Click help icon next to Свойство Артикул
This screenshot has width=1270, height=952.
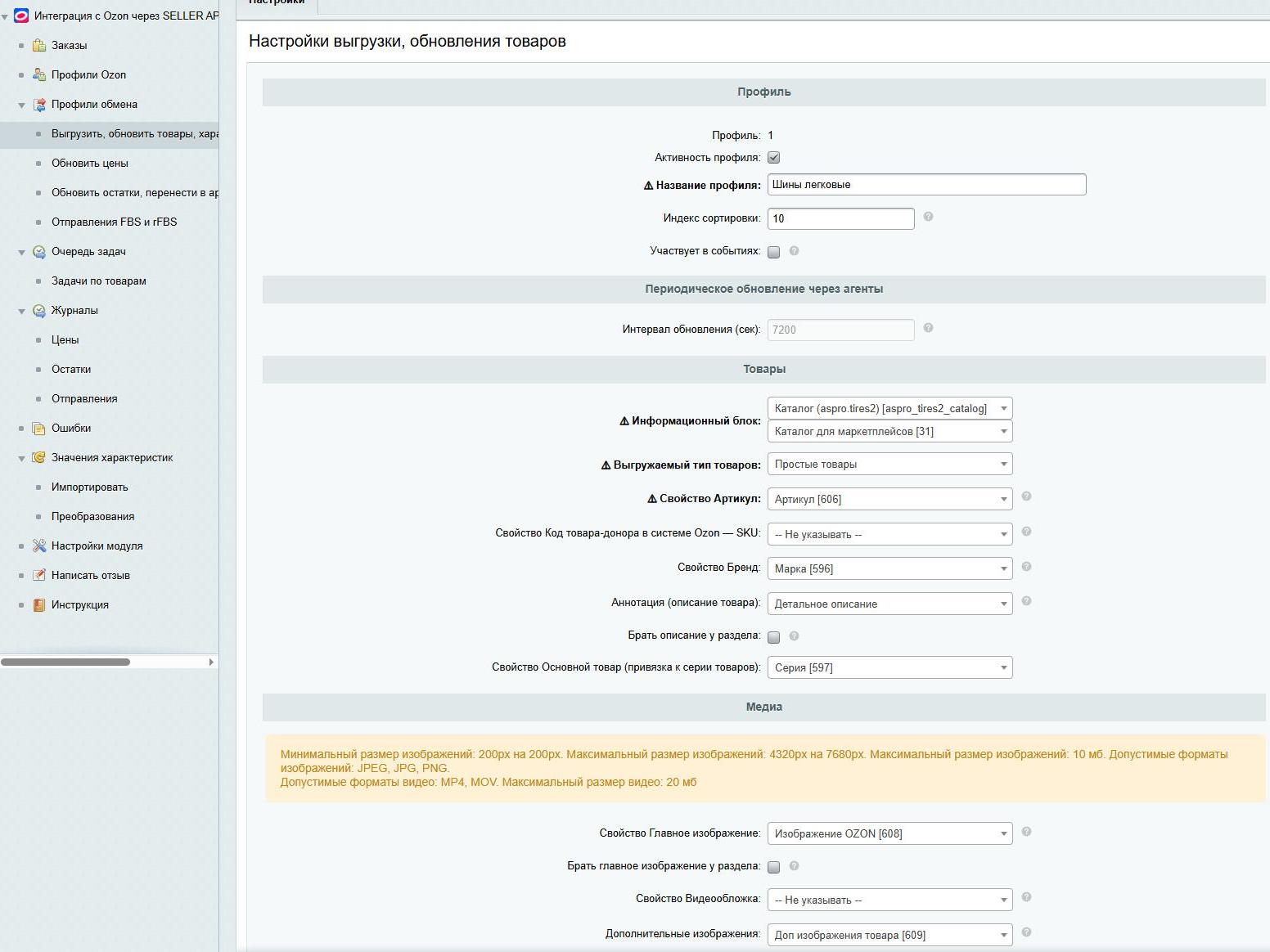(x=1026, y=496)
